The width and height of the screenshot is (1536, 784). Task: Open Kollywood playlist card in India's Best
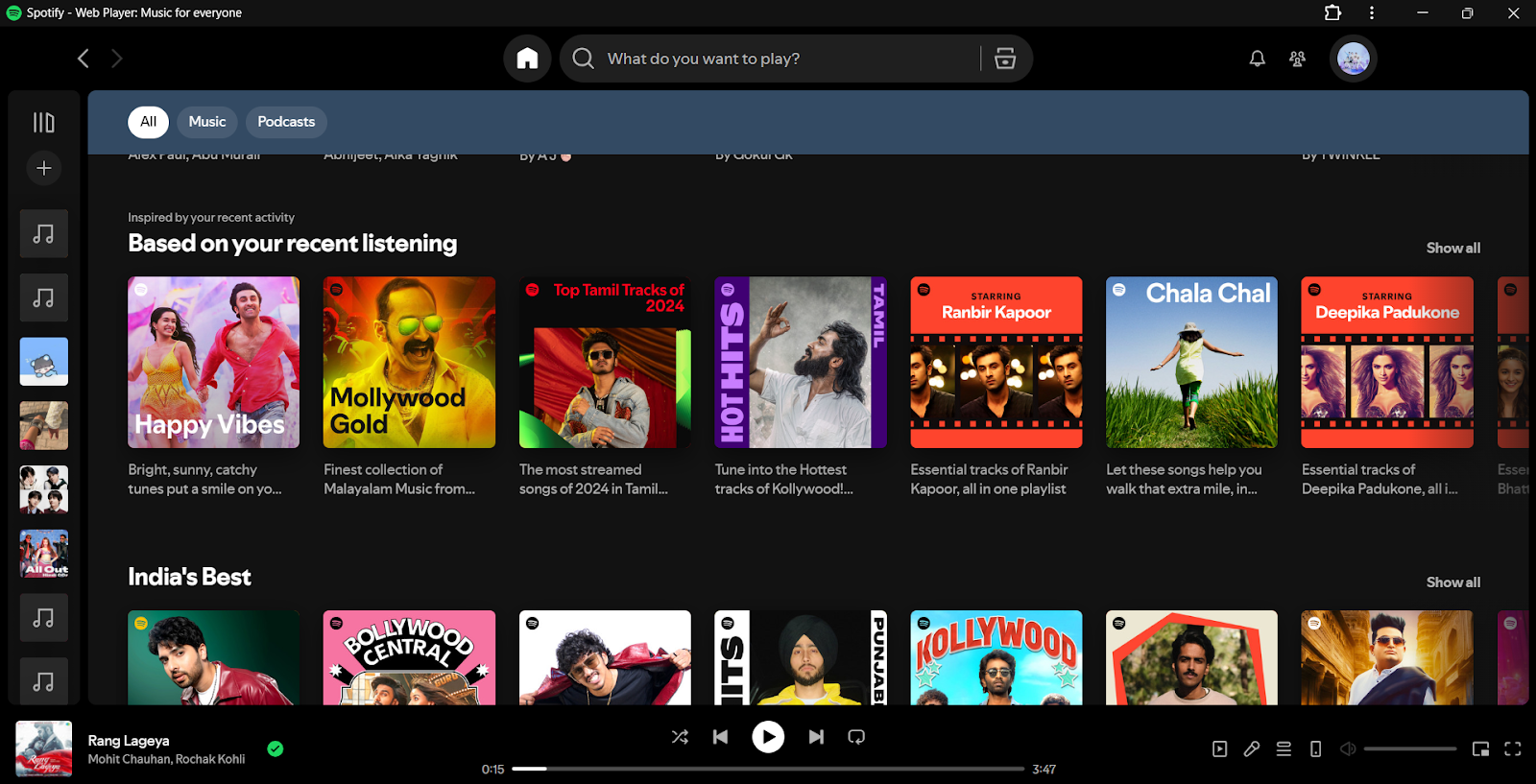pyautogui.click(x=996, y=657)
